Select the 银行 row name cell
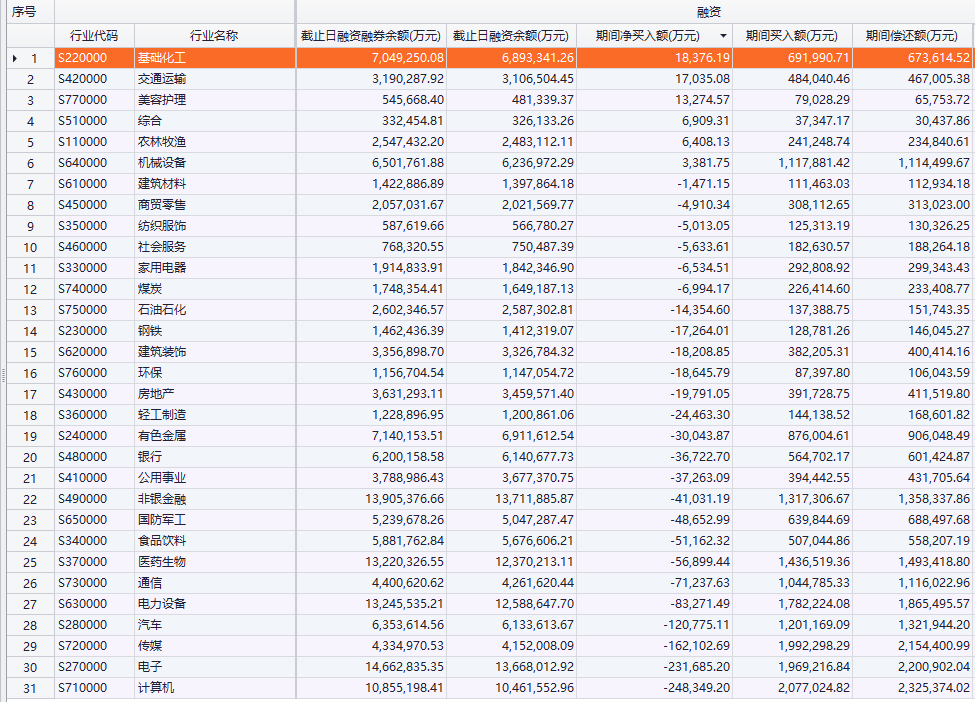Image resolution: width=975 pixels, height=702 pixels. [150, 457]
